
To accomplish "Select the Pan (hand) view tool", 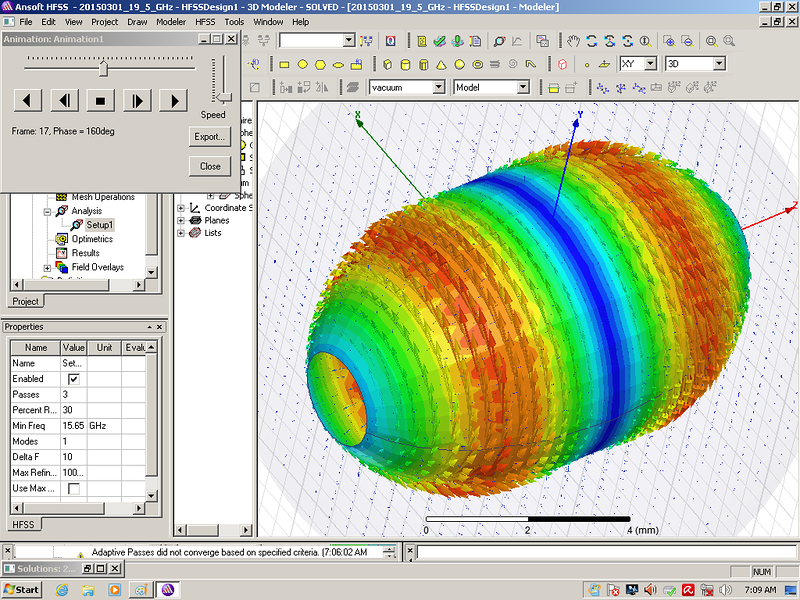I will click(x=573, y=41).
